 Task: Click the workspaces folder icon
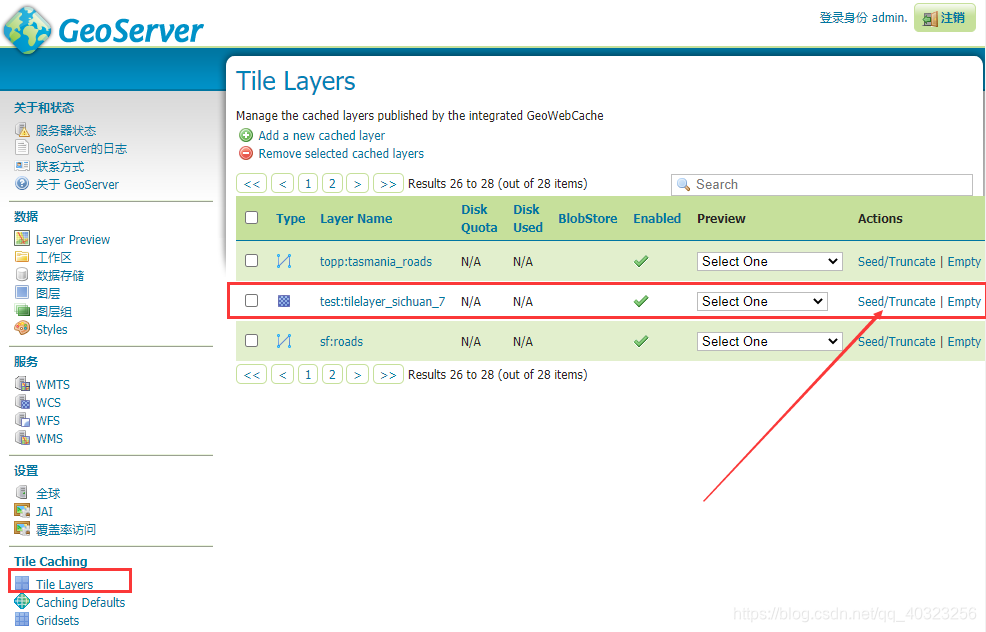point(22,257)
